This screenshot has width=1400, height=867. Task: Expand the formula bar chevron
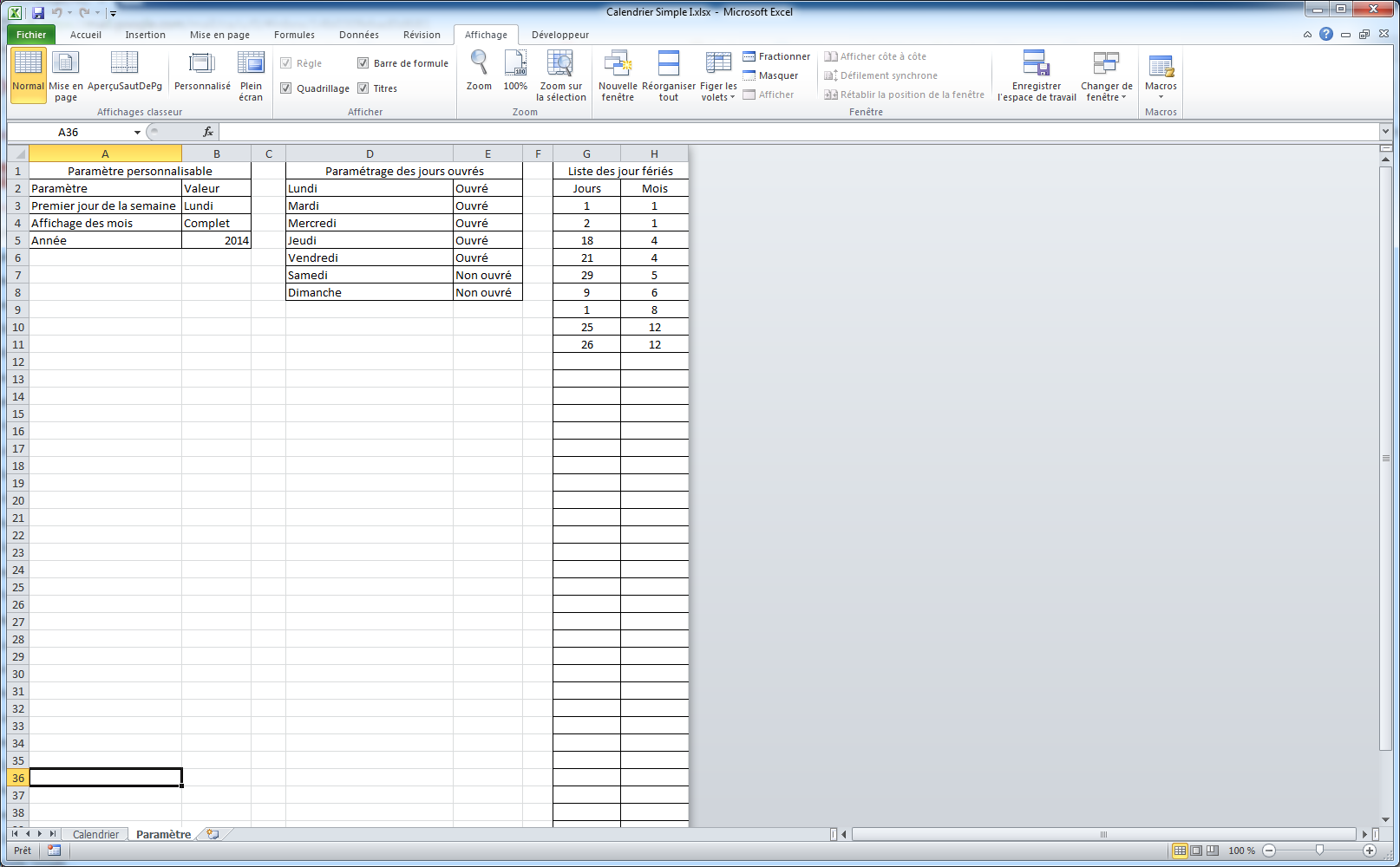click(x=1385, y=132)
